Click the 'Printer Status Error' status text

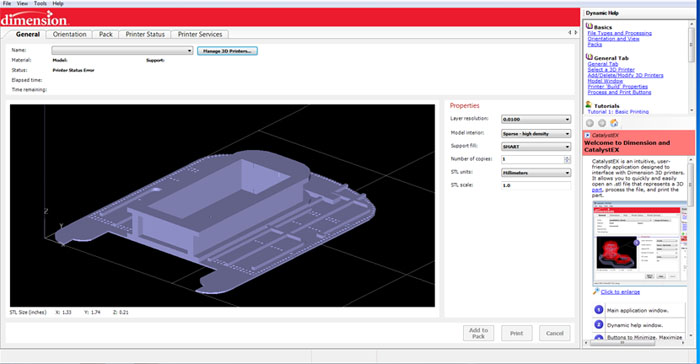(73, 70)
